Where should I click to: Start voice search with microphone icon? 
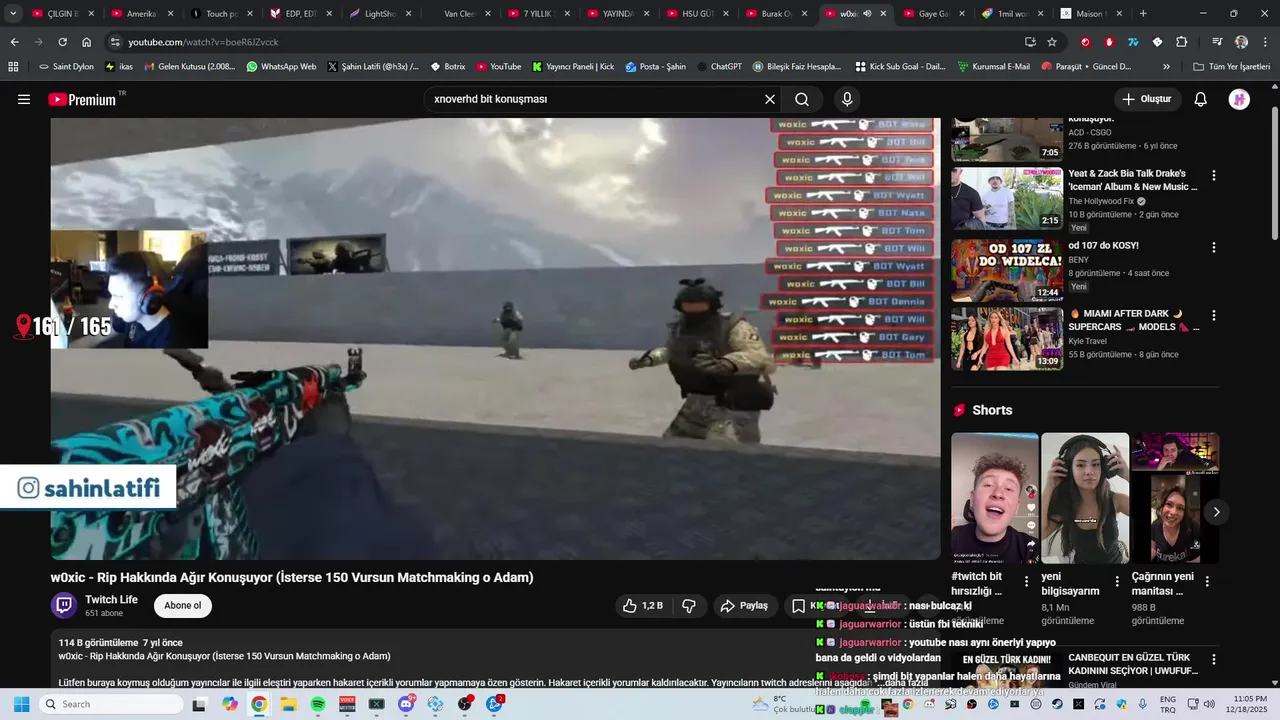[847, 99]
